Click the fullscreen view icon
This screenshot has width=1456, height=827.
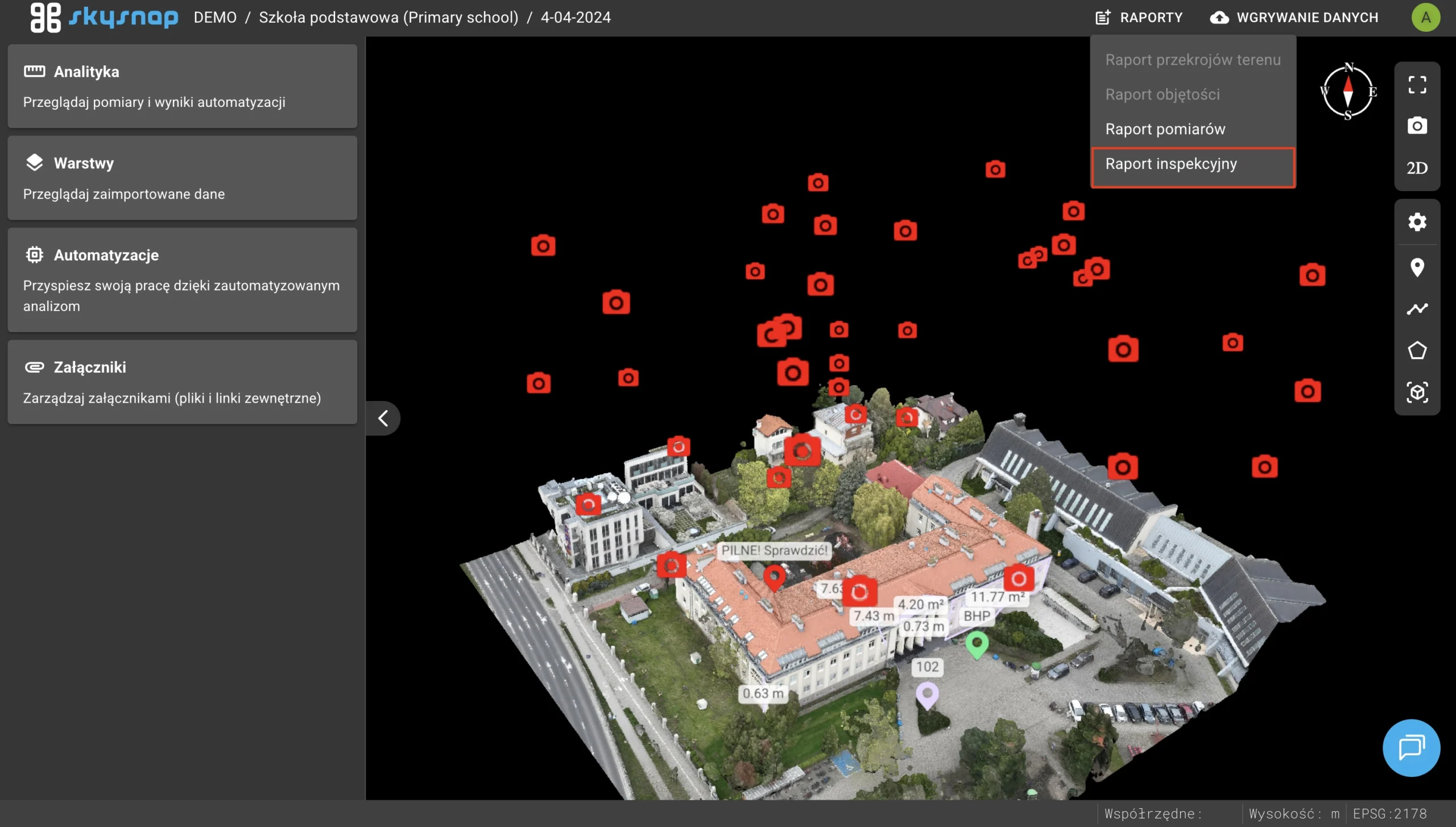click(1417, 85)
